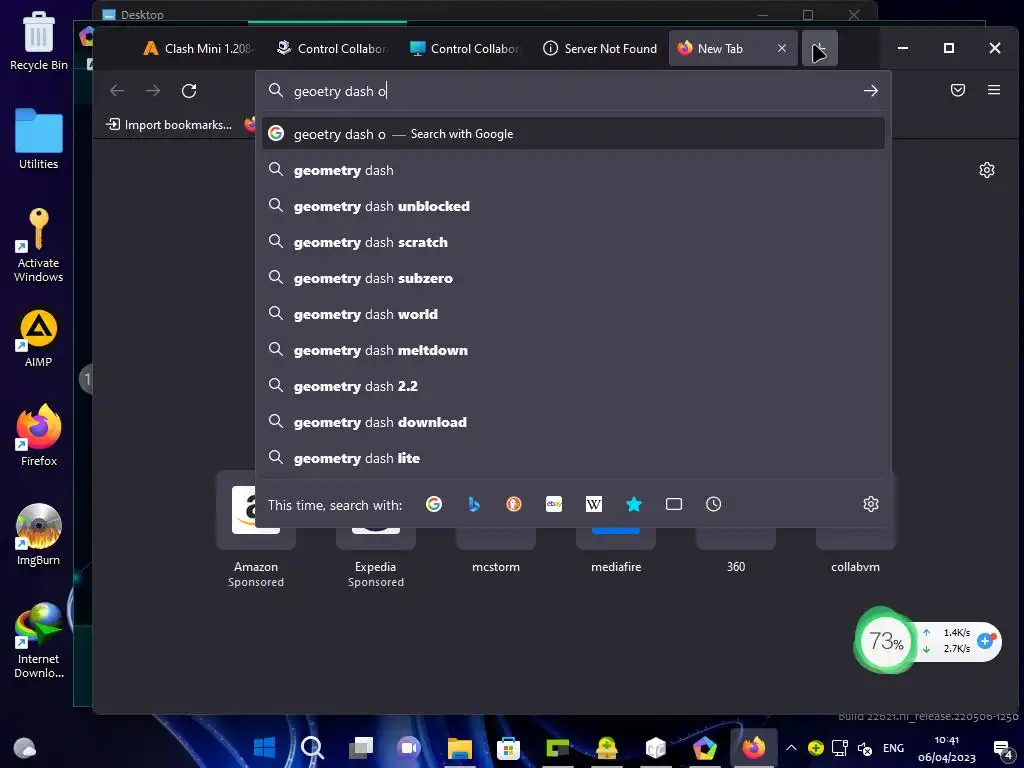This screenshot has width=1024, height=768.
Task: Switch to Server Not Found tab
Action: coord(600,48)
